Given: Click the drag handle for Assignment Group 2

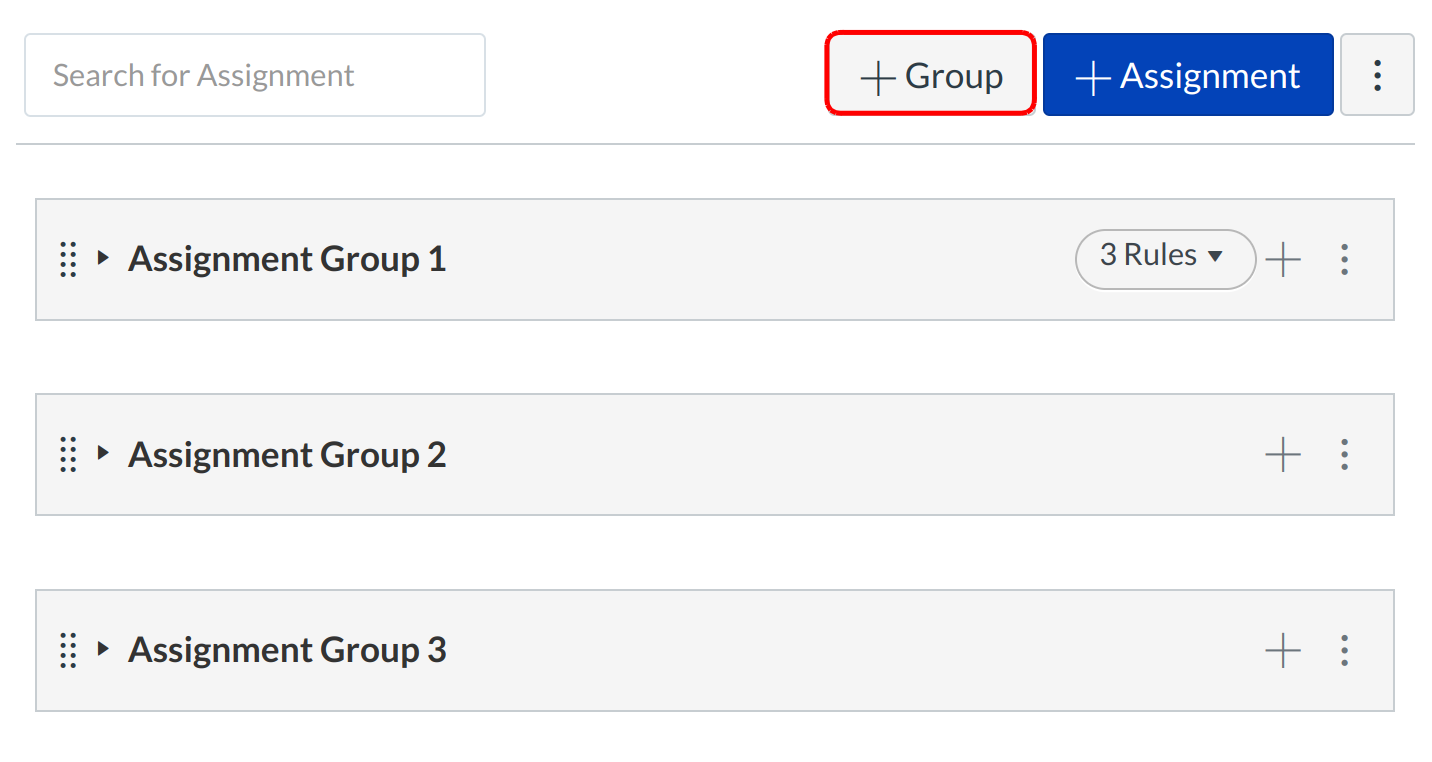Looking at the screenshot, I should point(68,454).
